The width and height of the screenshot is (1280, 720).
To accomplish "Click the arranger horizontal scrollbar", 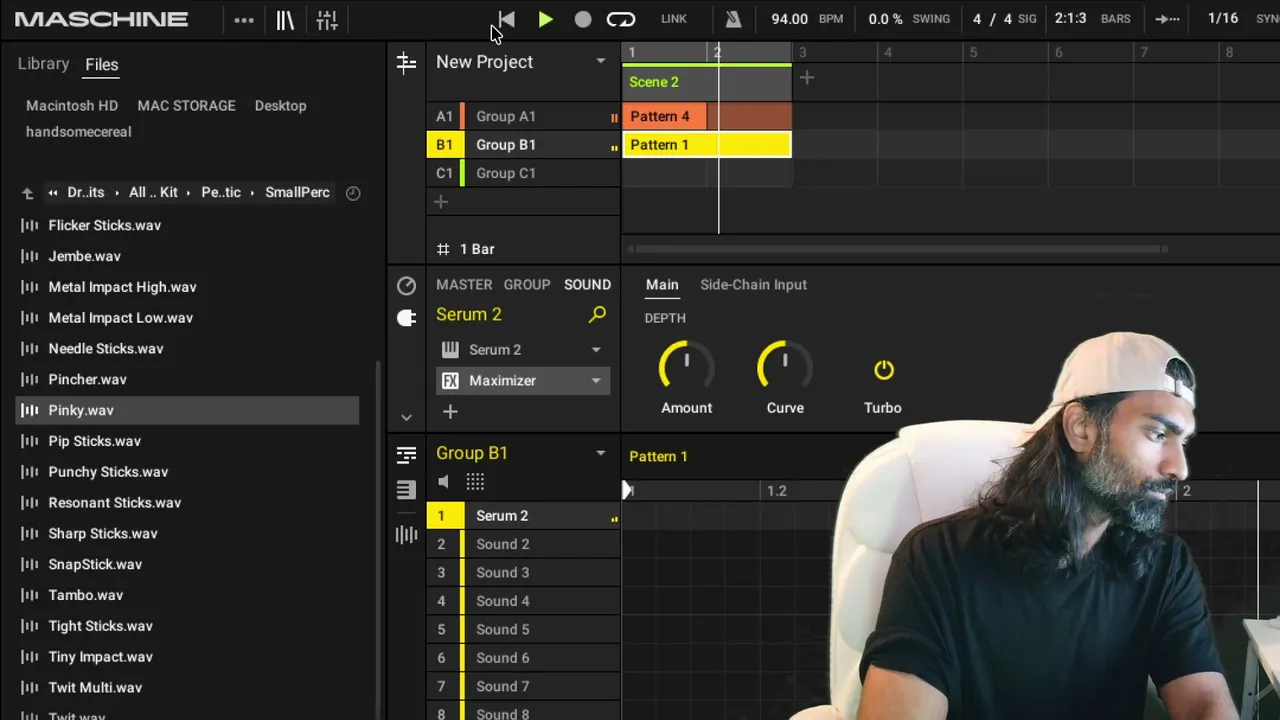I will pyautogui.click(x=896, y=249).
